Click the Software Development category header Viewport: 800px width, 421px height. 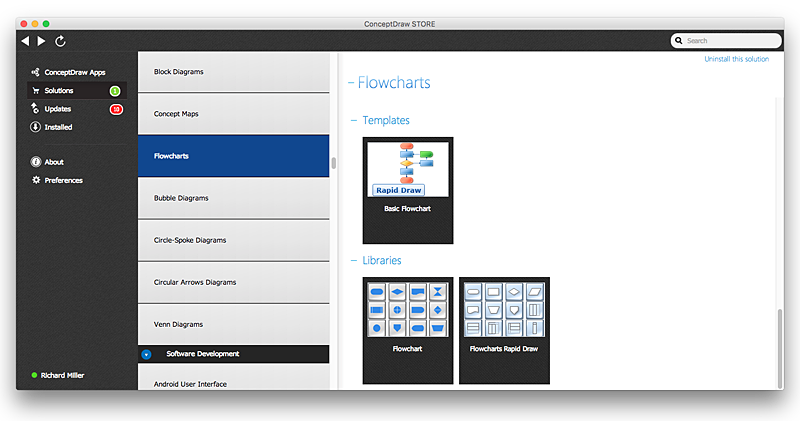click(234, 354)
